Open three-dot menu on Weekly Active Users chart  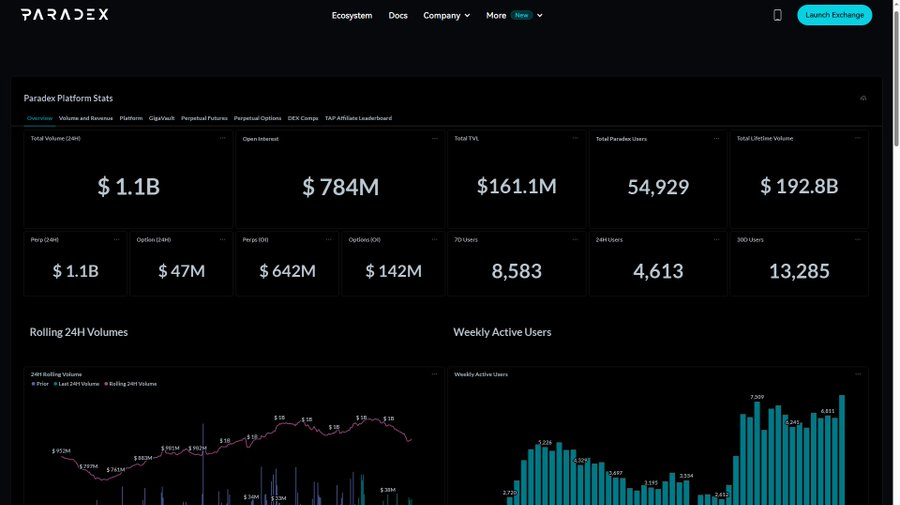858,374
